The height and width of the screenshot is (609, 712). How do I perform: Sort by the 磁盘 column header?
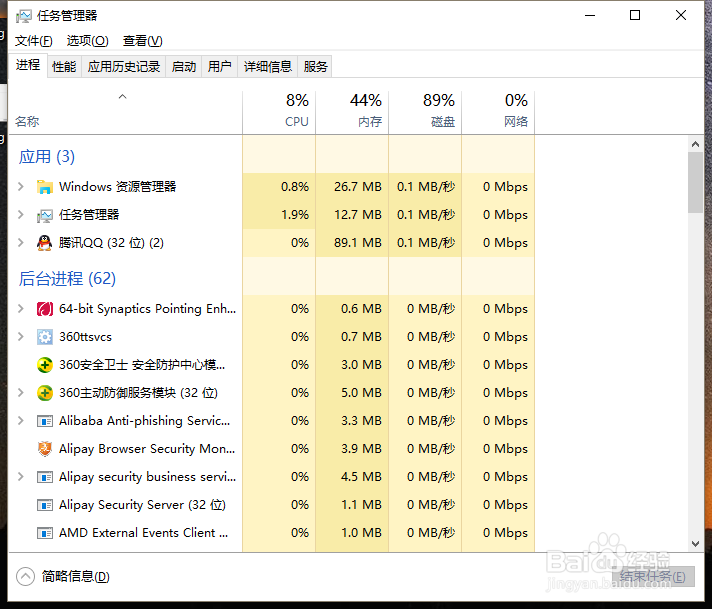[425, 112]
